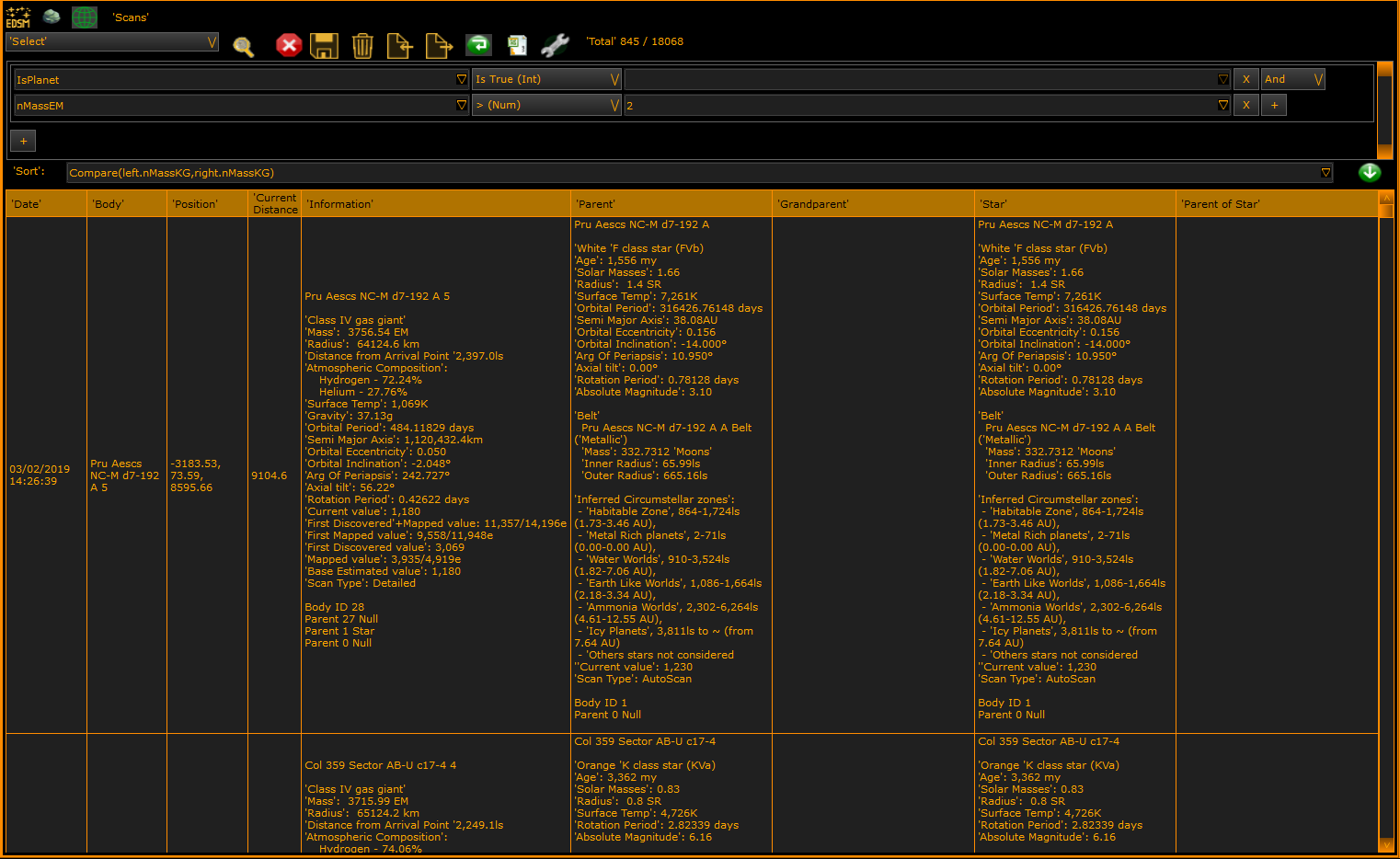This screenshot has height=859, width=1400.
Task: Click the import document arrow icon
Action: click(x=399, y=45)
